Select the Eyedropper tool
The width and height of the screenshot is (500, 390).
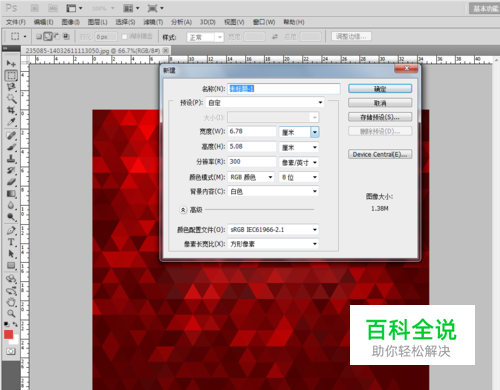pyautogui.click(x=11, y=122)
